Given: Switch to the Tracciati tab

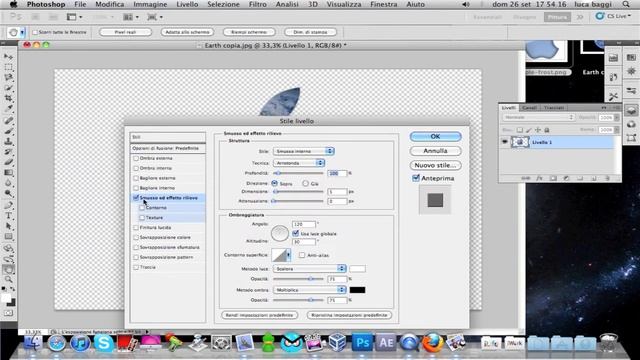Looking at the screenshot, I should tap(554, 108).
